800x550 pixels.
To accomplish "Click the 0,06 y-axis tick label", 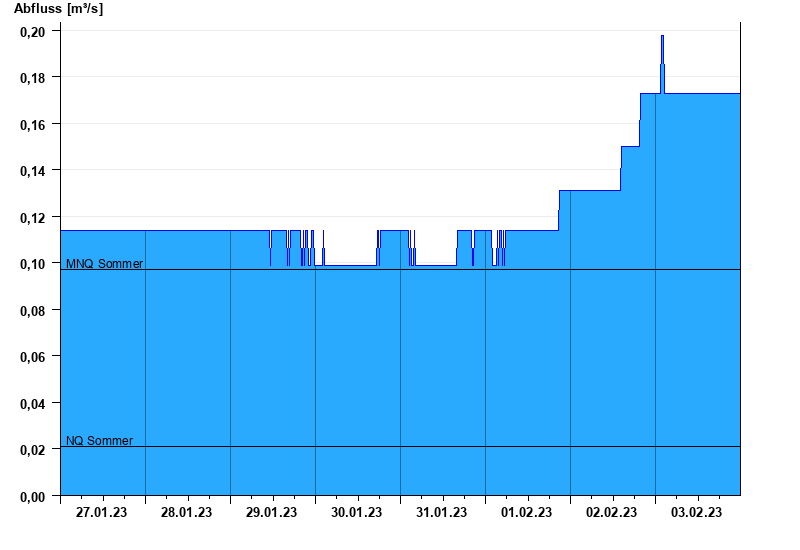I will click(x=33, y=357).
